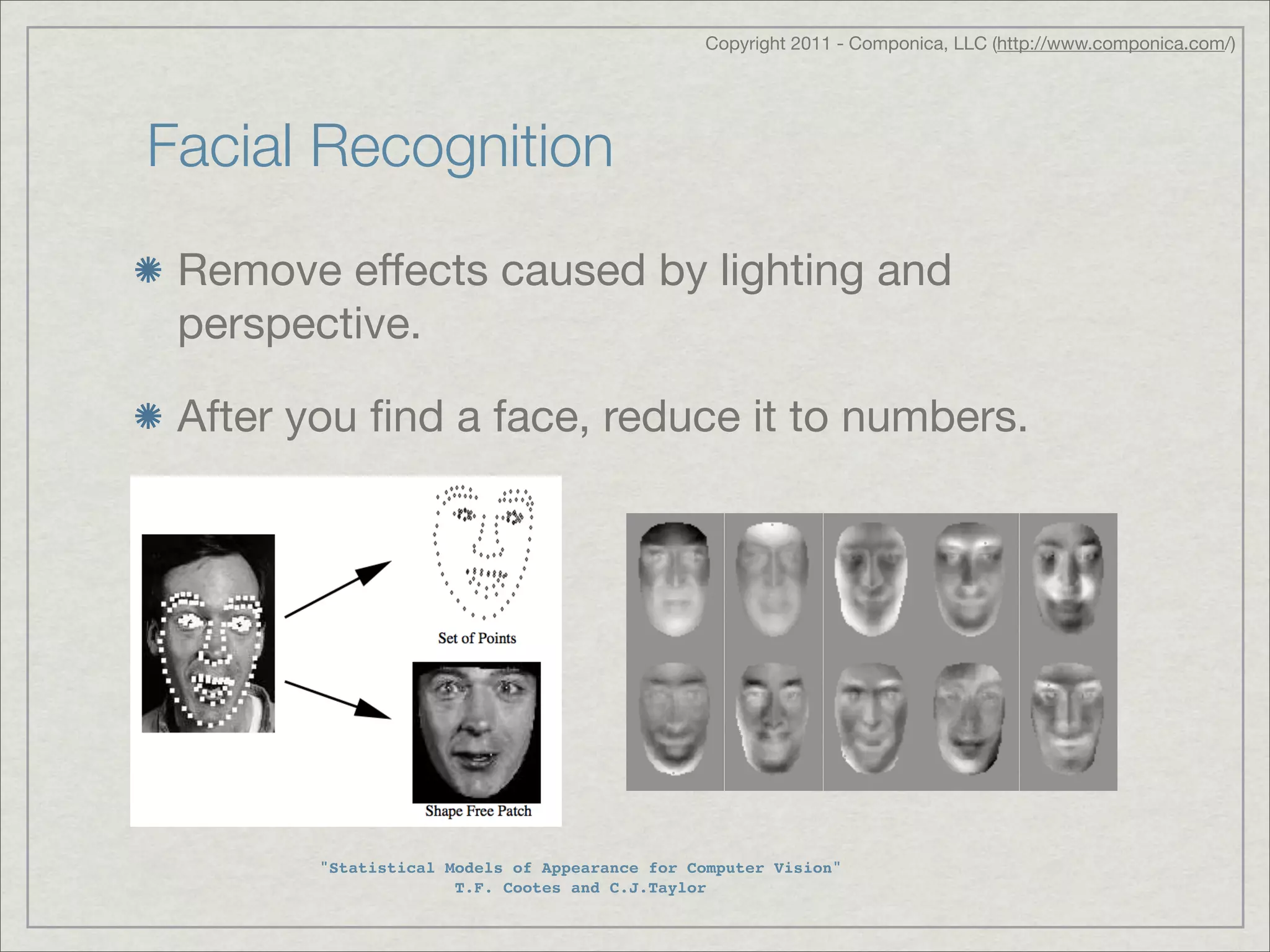Click the 'T.F. Cootes and C.J.Taylor' line

tap(580, 888)
